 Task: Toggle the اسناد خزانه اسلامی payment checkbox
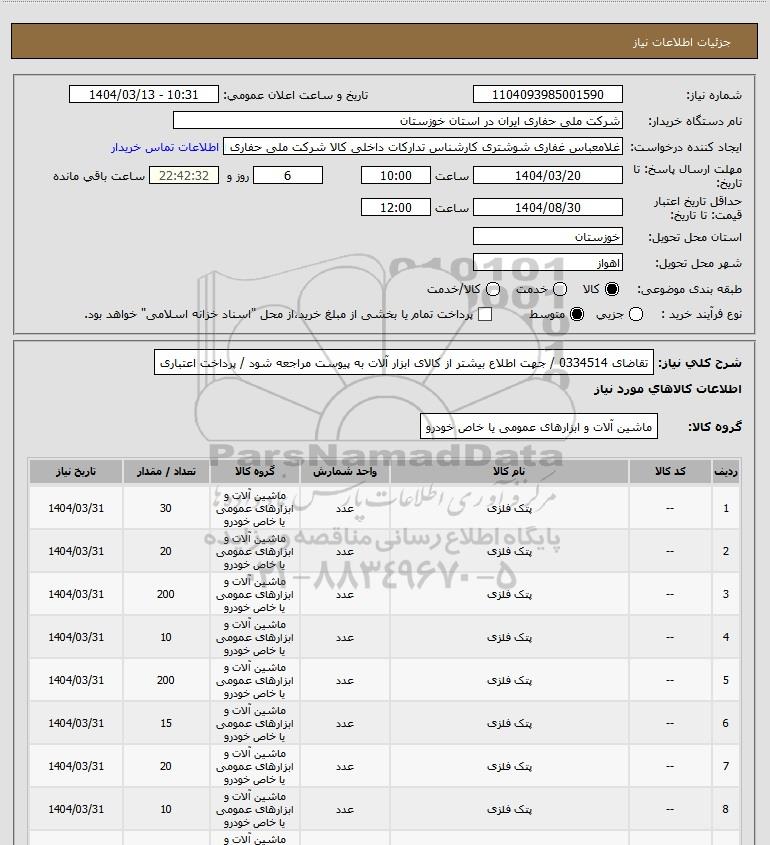click(485, 315)
